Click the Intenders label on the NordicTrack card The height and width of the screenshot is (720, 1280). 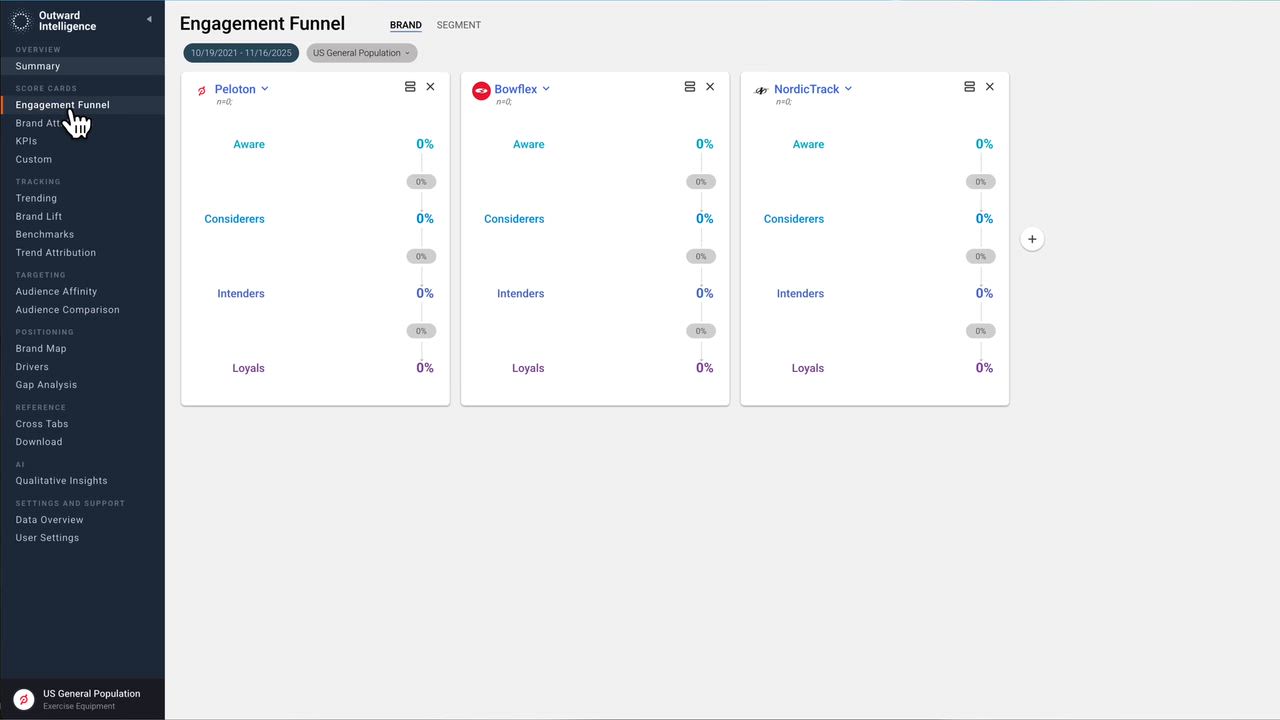(x=801, y=294)
